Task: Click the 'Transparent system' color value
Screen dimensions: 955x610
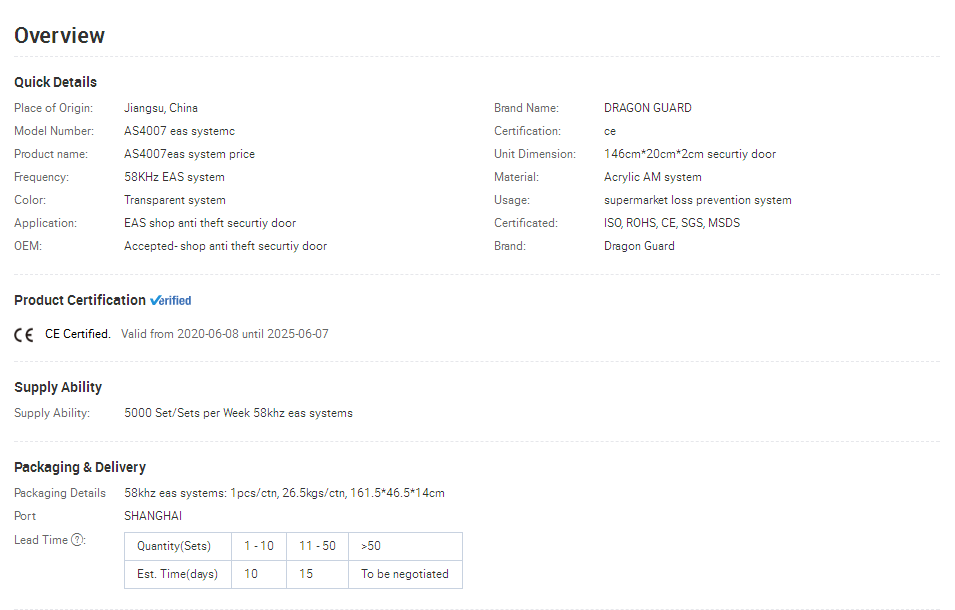Action: pos(175,200)
